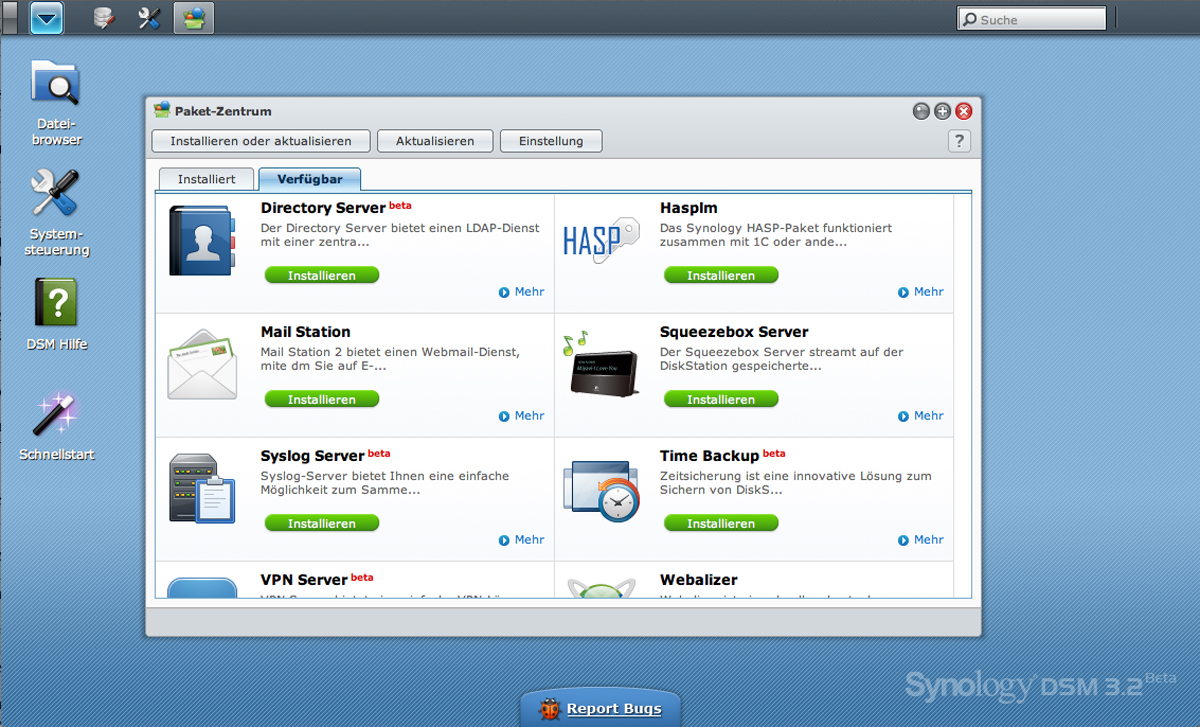
Task: Click the Report Bugs link
Action: 614,709
